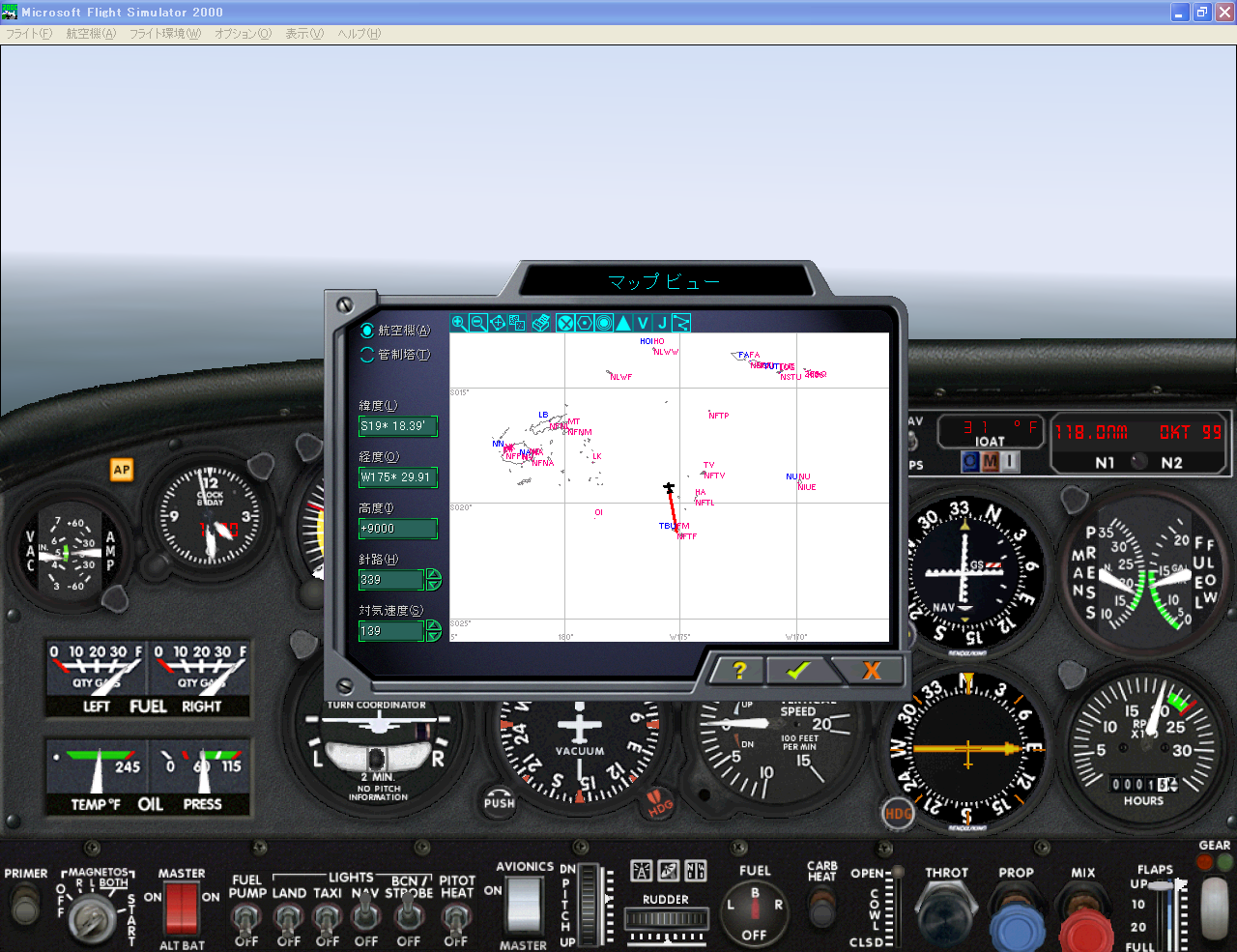Toggle the crossed-circle airports map icon
This screenshot has height=952, width=1237.
565,323
